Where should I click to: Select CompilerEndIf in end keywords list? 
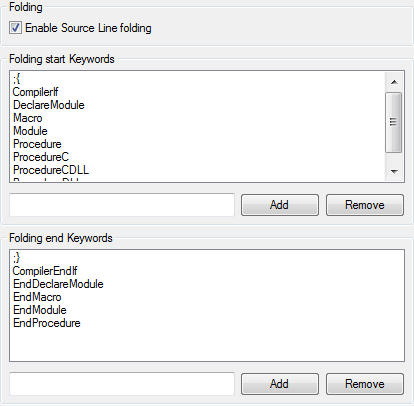point(45,271)
